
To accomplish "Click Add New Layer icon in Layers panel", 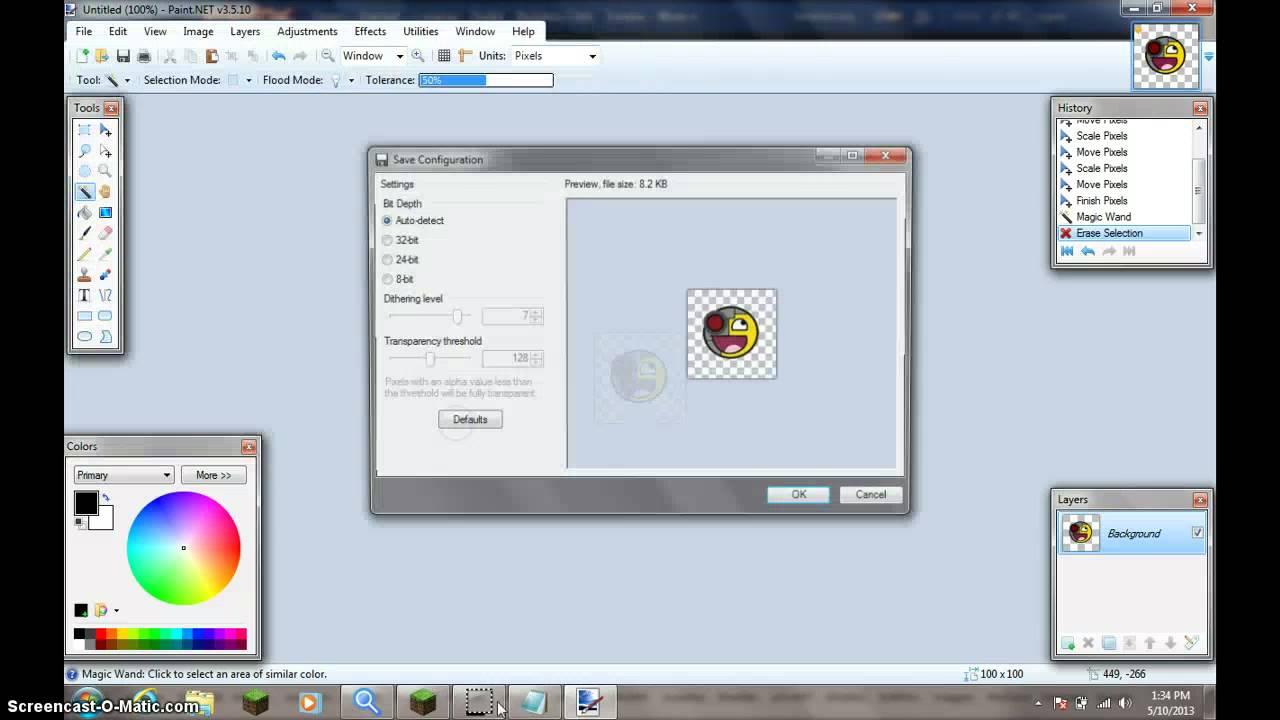I will 1068,643.
